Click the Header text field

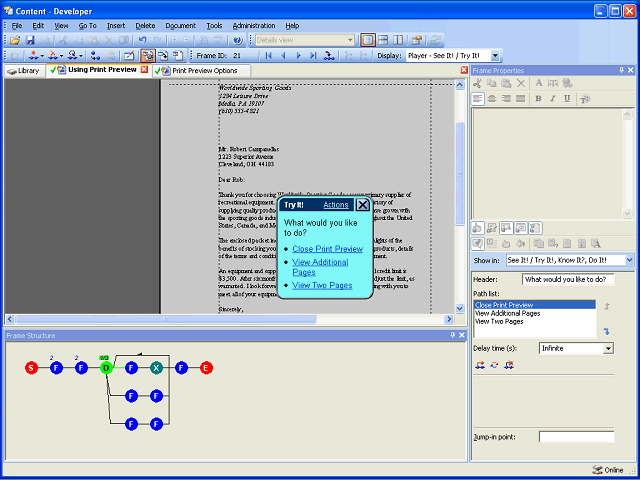tap(568, 280)
